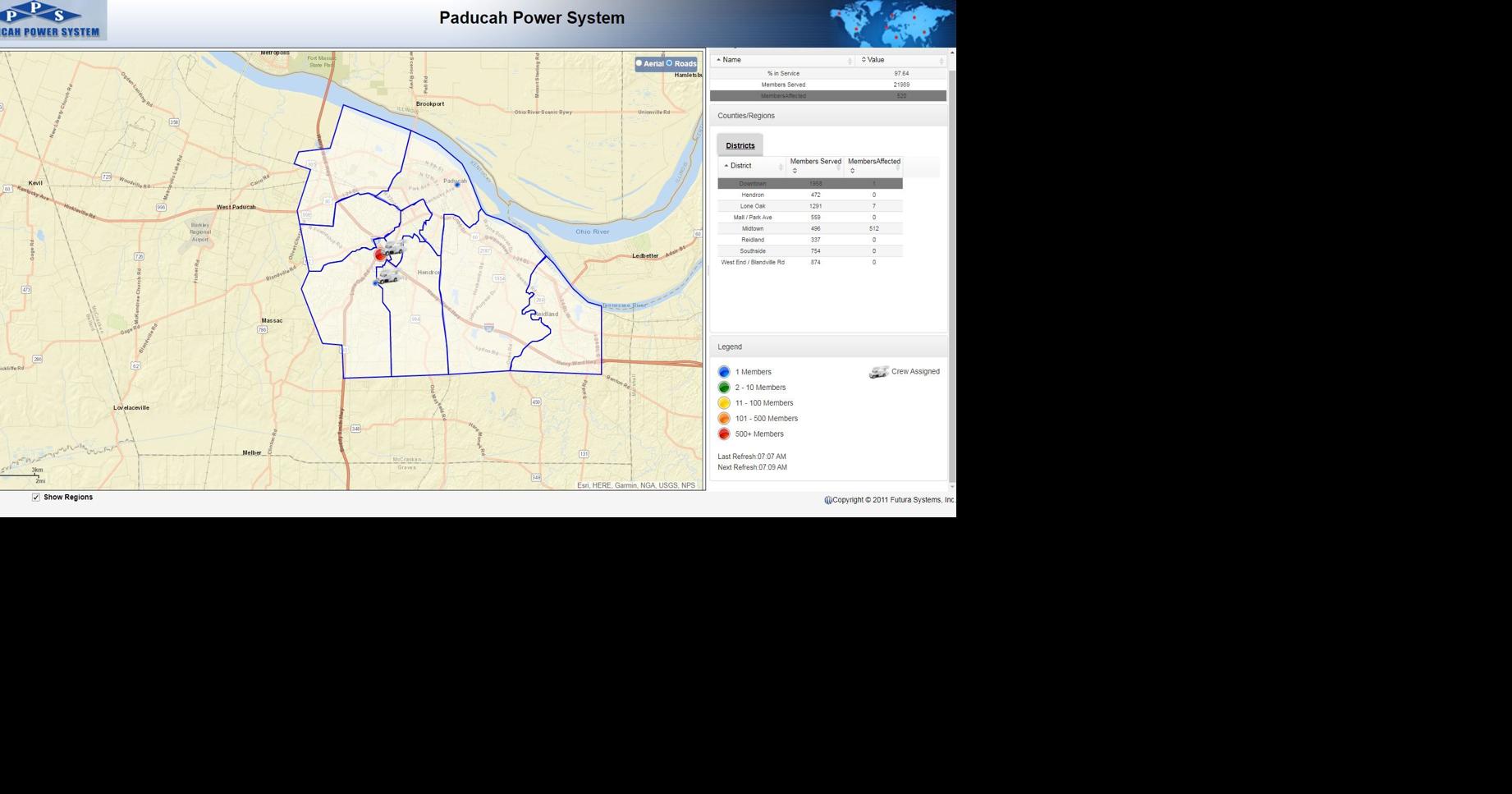Screen dimensions: 1512x794
Task: Click the Copyright Futura Systems link
Action: [x=891, y=499]
